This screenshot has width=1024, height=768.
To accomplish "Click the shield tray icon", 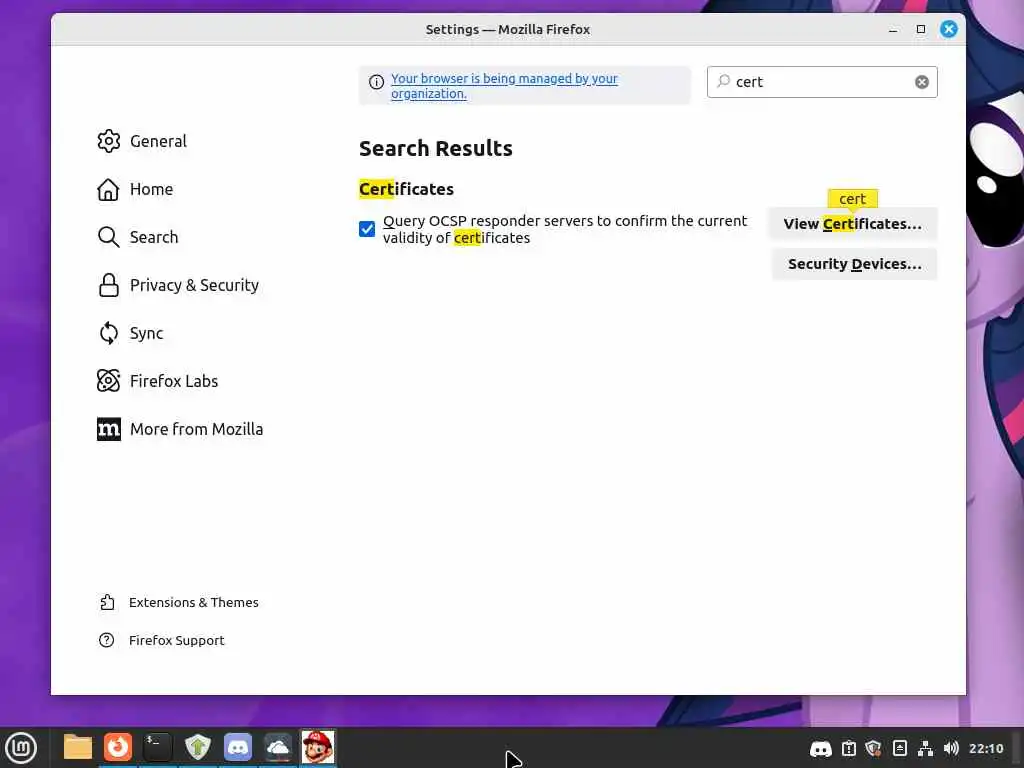I will click(x=873, y=748).
